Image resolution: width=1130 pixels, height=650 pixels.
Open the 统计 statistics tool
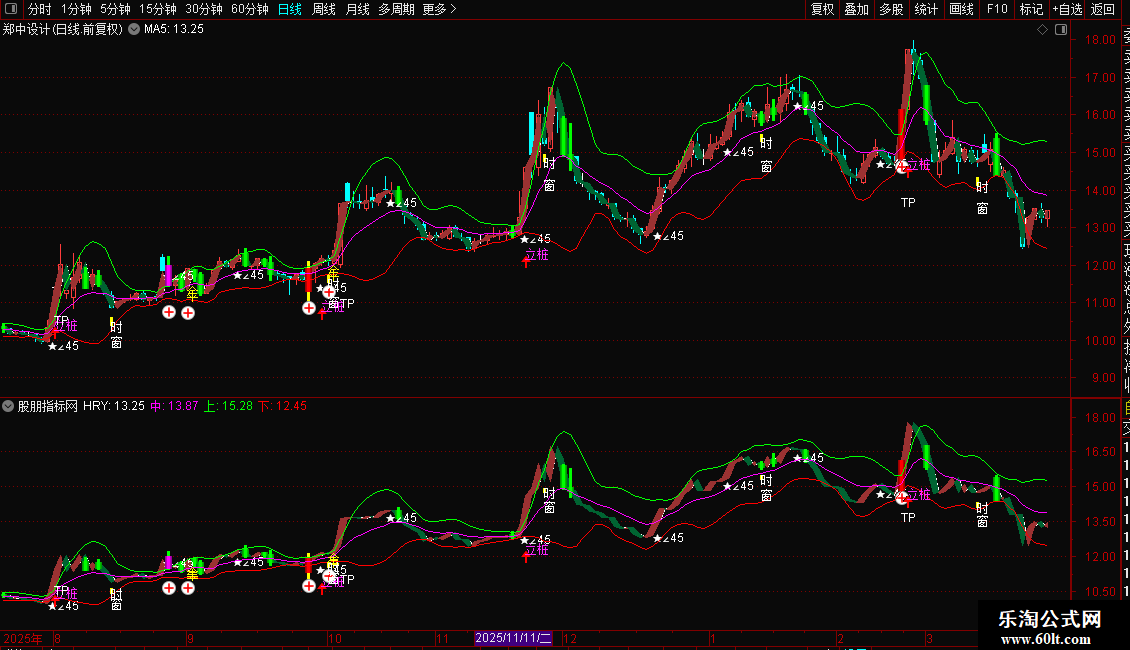[926, 9]
